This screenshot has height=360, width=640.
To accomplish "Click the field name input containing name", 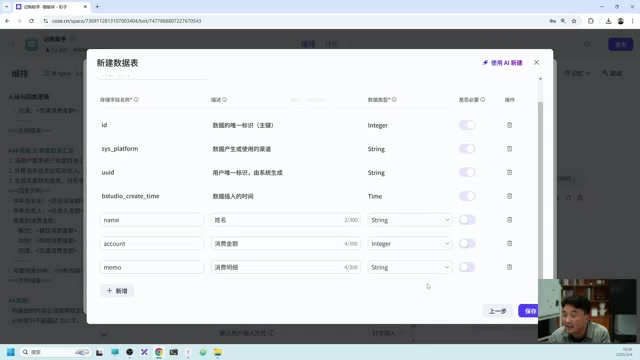I will [x=152, y=220].
